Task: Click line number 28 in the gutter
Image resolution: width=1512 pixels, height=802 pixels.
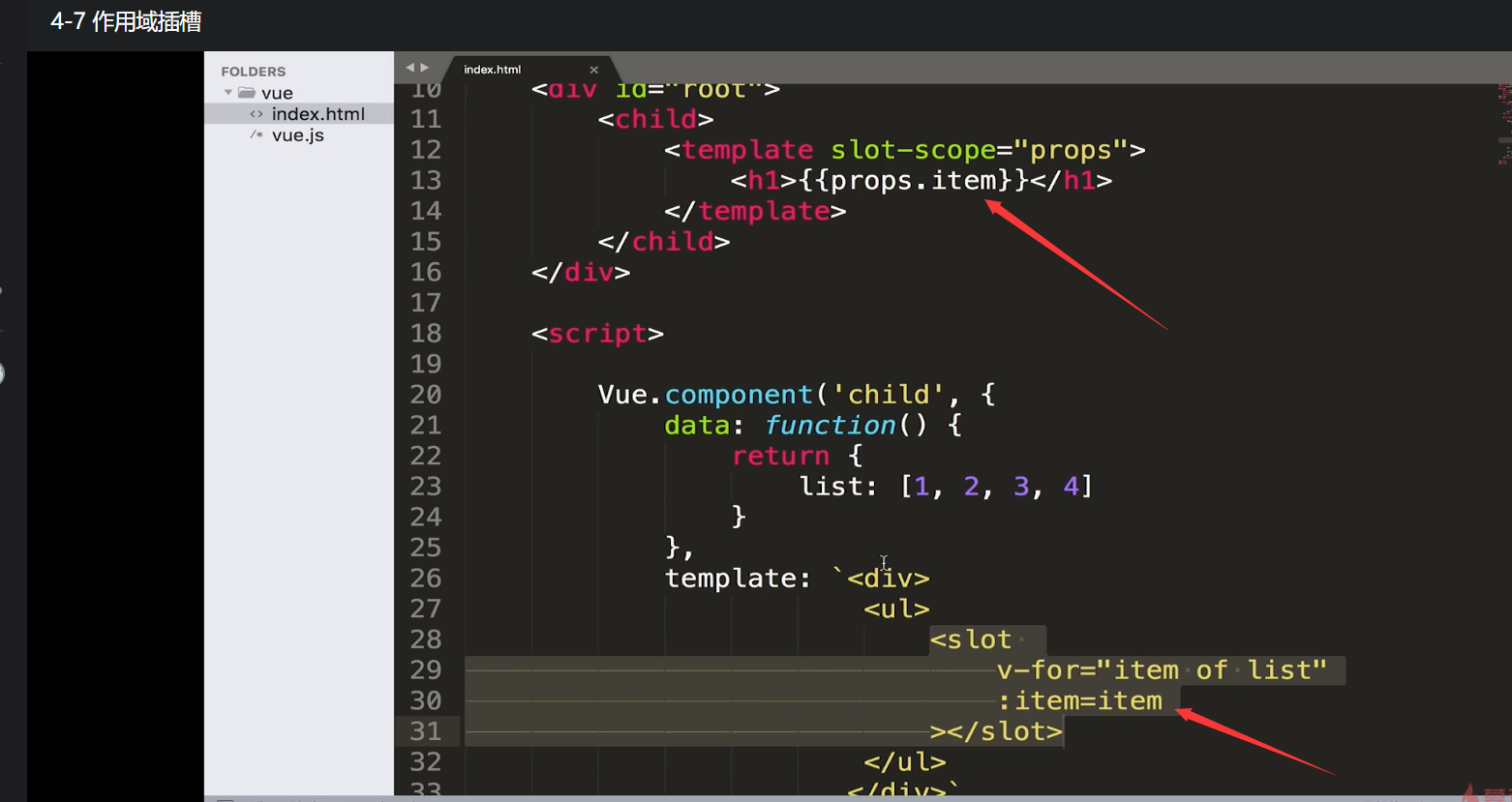Action: click(x=426, y=639)
